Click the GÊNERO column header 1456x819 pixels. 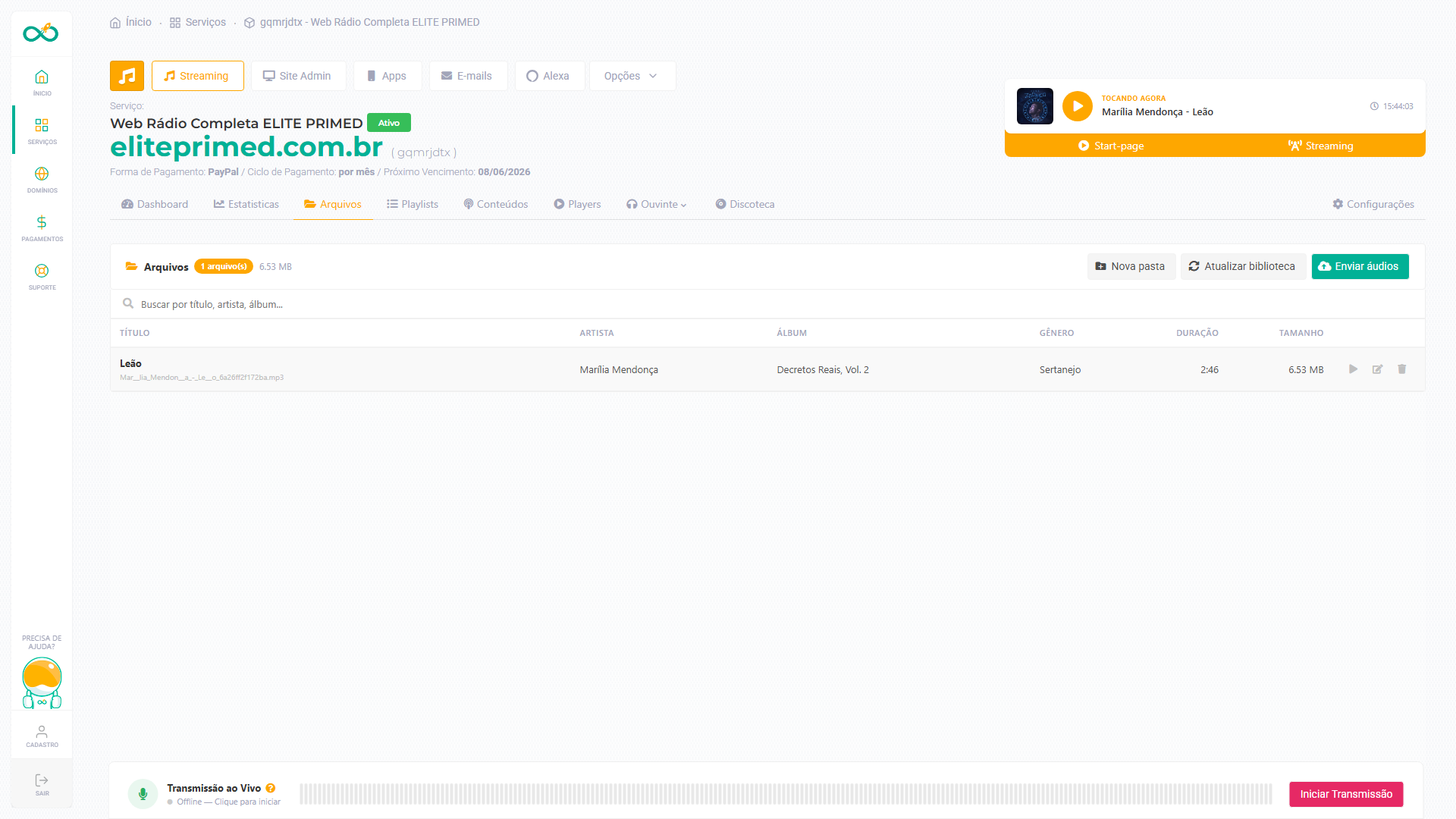[1056, 333]
